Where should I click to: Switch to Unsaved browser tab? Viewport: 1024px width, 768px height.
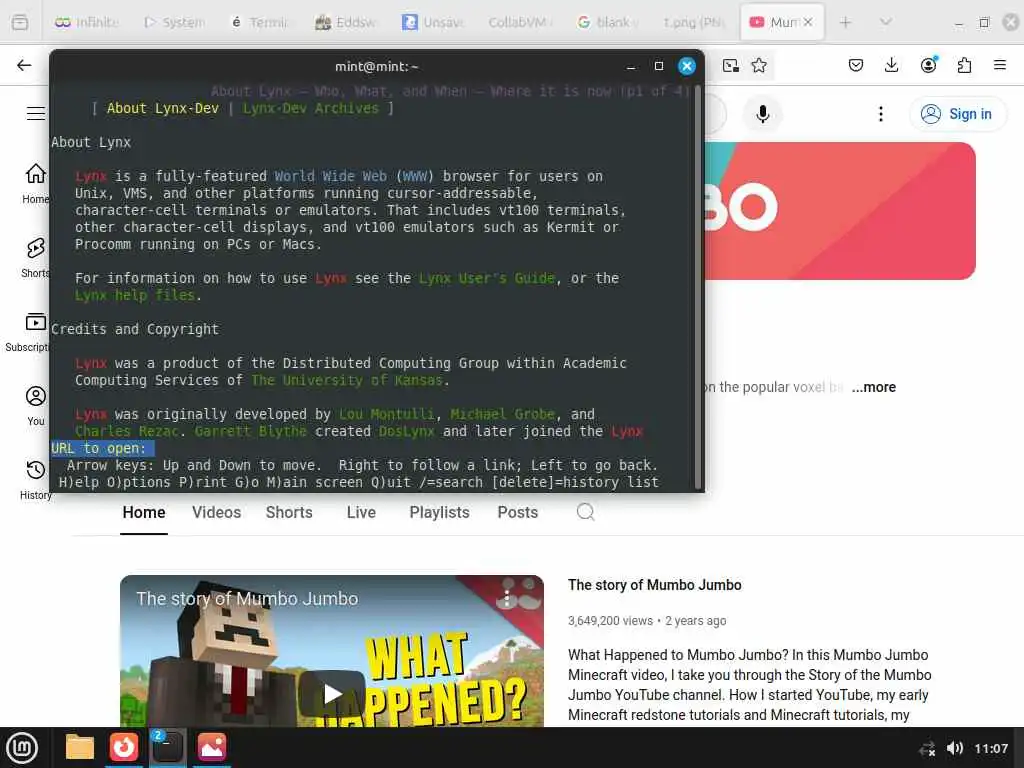point(433,22)
